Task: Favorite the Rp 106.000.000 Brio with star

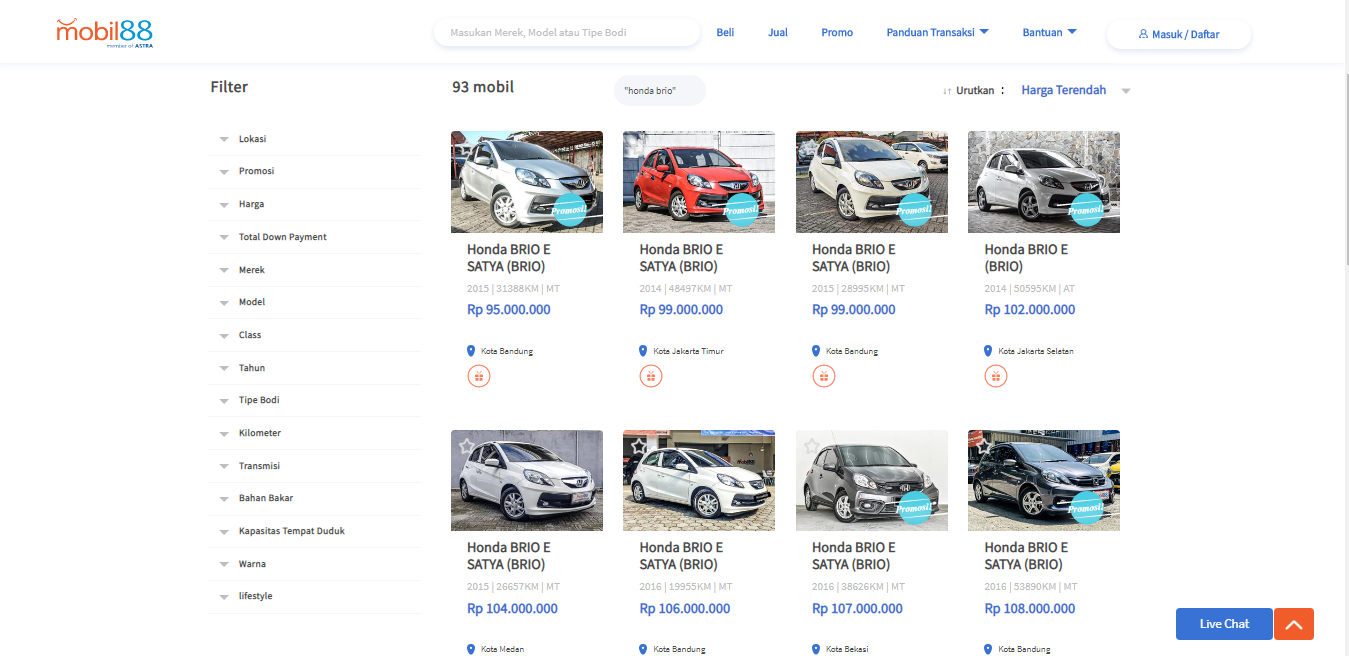Action: (638, 446)
